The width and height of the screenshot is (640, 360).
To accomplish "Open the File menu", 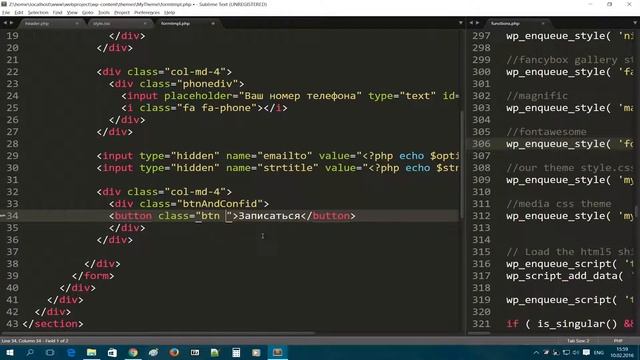I will click(6, 13).
